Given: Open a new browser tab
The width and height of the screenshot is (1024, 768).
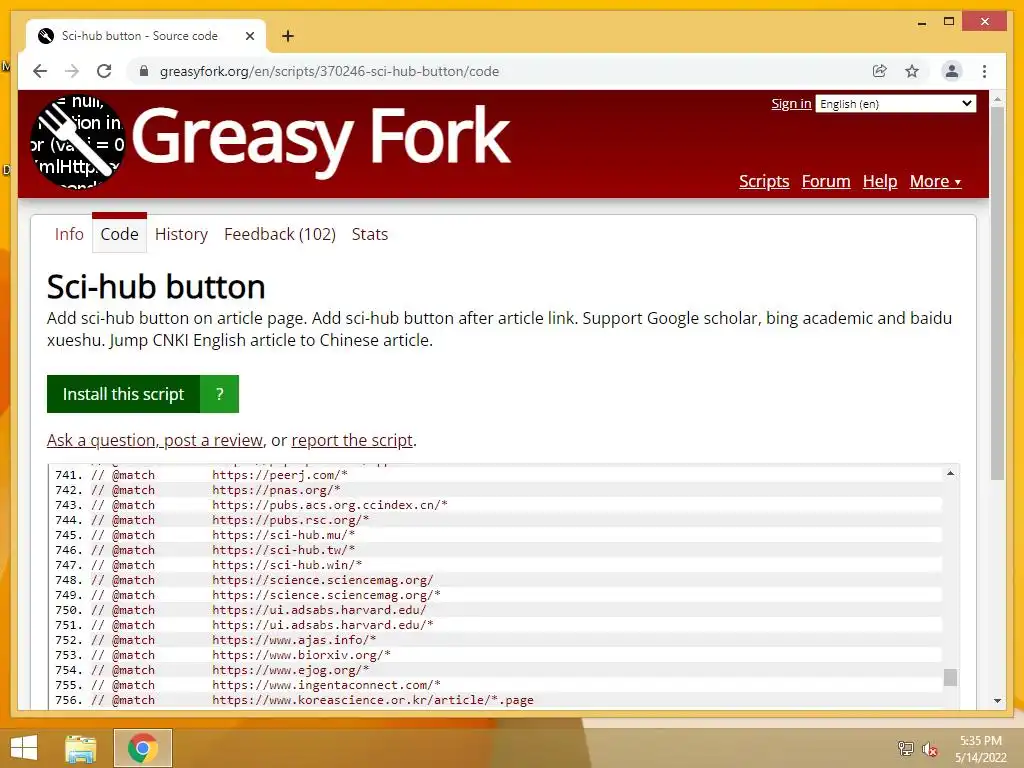Looking at the screenshot, I should pos(287,36).
